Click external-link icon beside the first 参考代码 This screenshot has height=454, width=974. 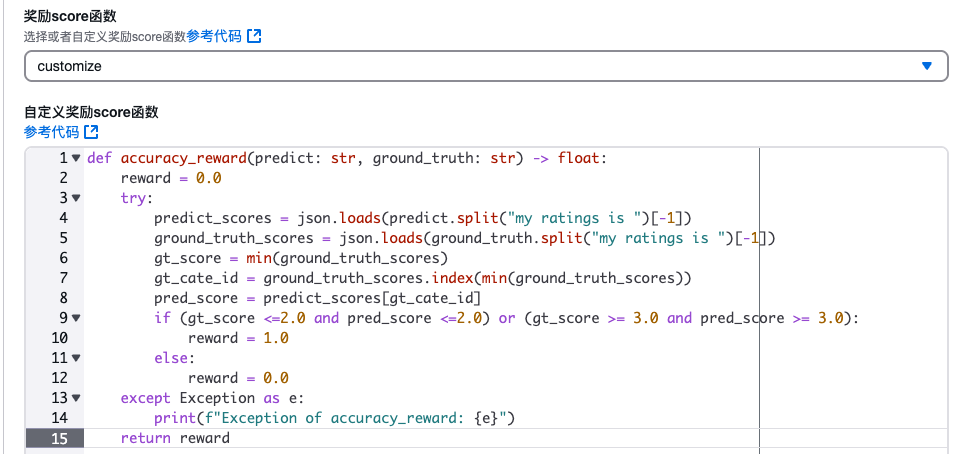(x=254, y=36)
